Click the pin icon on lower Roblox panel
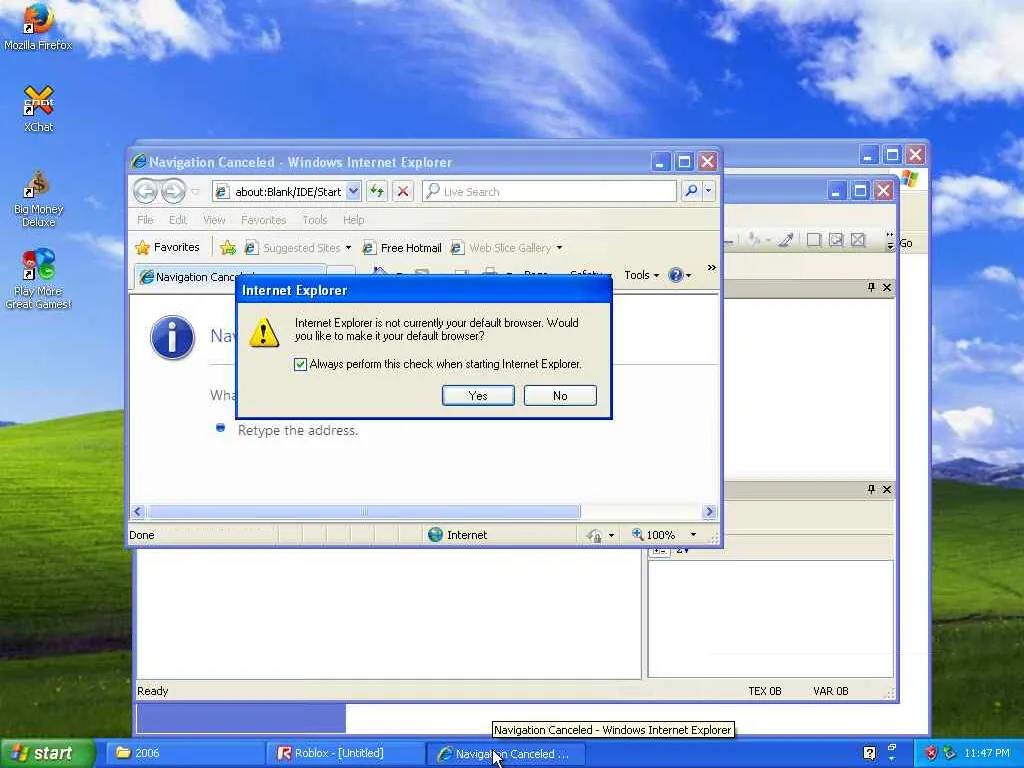1024x768 pixels. [871, 489]
